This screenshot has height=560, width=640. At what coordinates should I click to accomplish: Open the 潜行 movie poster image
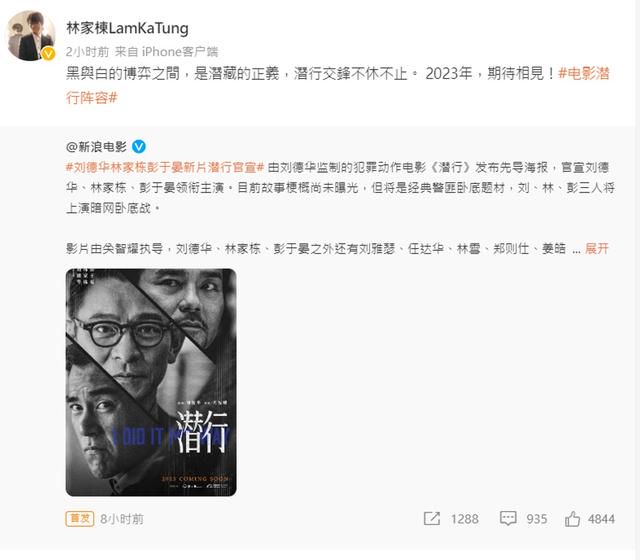pyautogui.click(x=151, y=382)
